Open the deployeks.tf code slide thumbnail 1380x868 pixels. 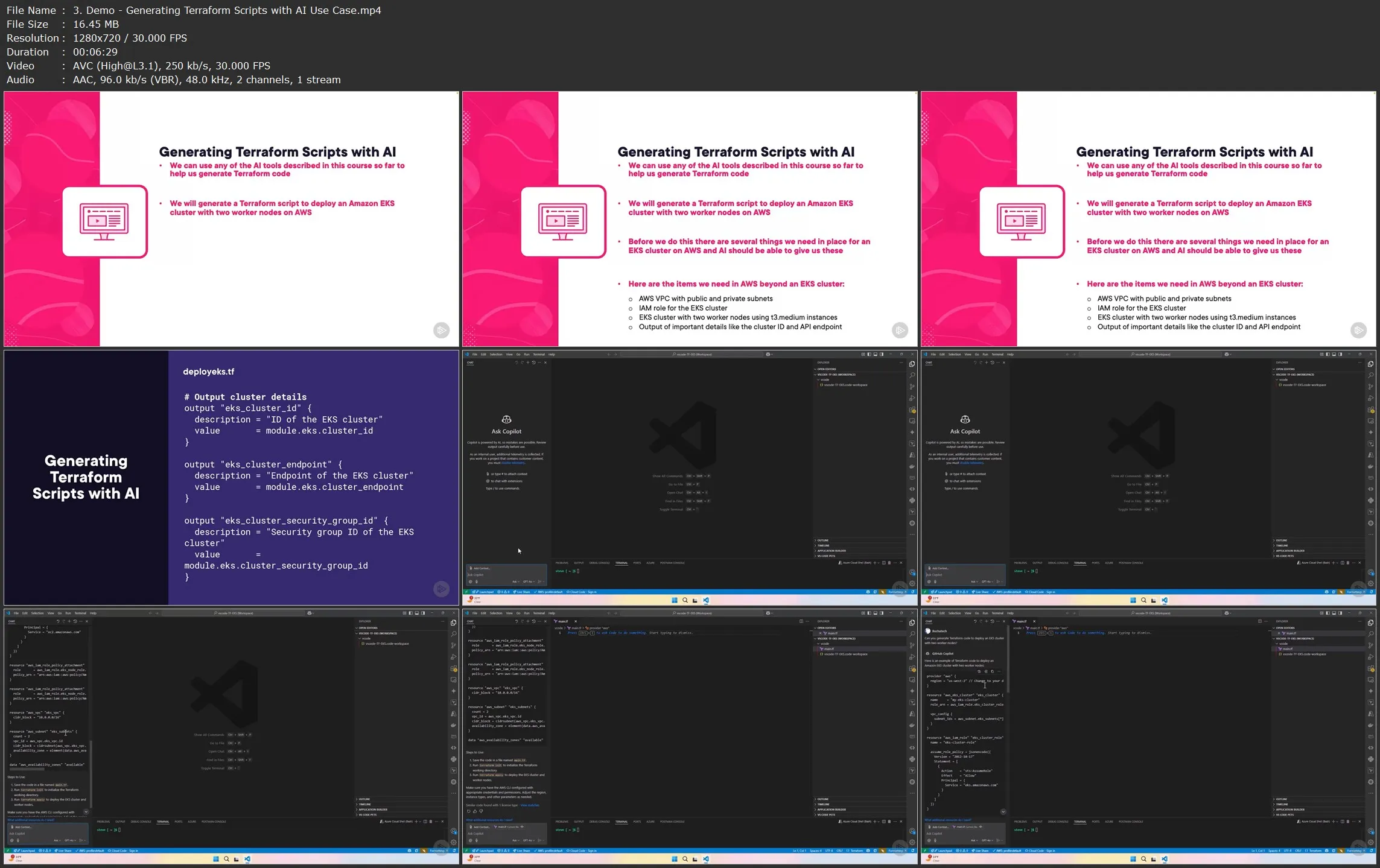click(231, 478)
